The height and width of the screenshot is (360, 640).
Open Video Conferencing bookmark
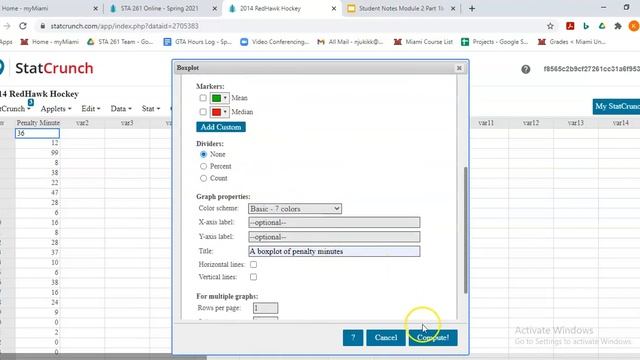coord(275,42)
